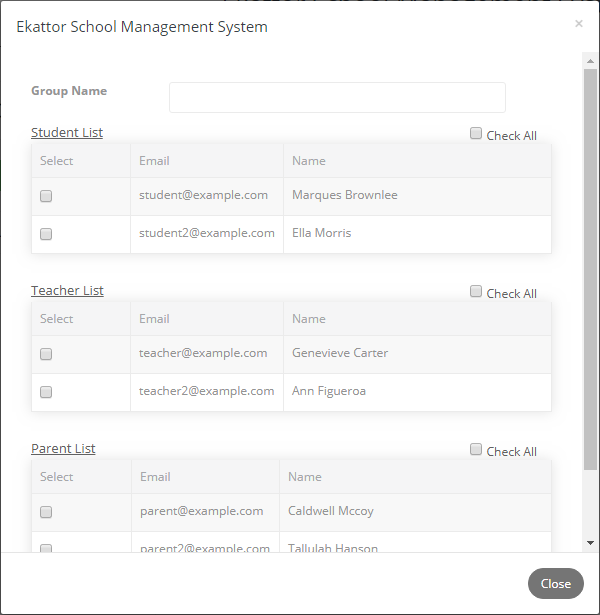The height and width of the screenshot is (615, 600).
Task: Click the Student List heading
Action: [x=67, y=133]
